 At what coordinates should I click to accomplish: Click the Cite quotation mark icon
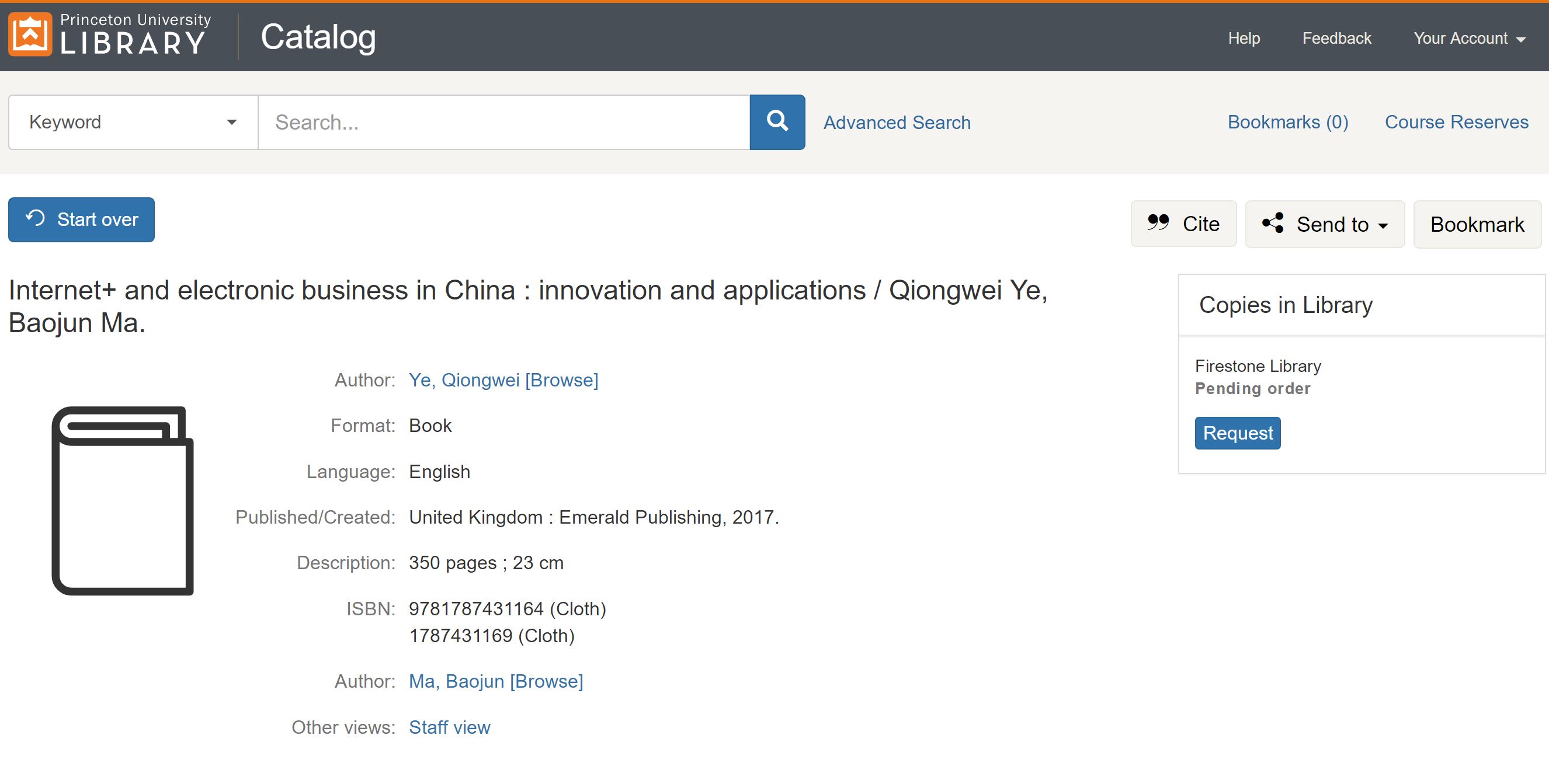[x=1158, y=223]
